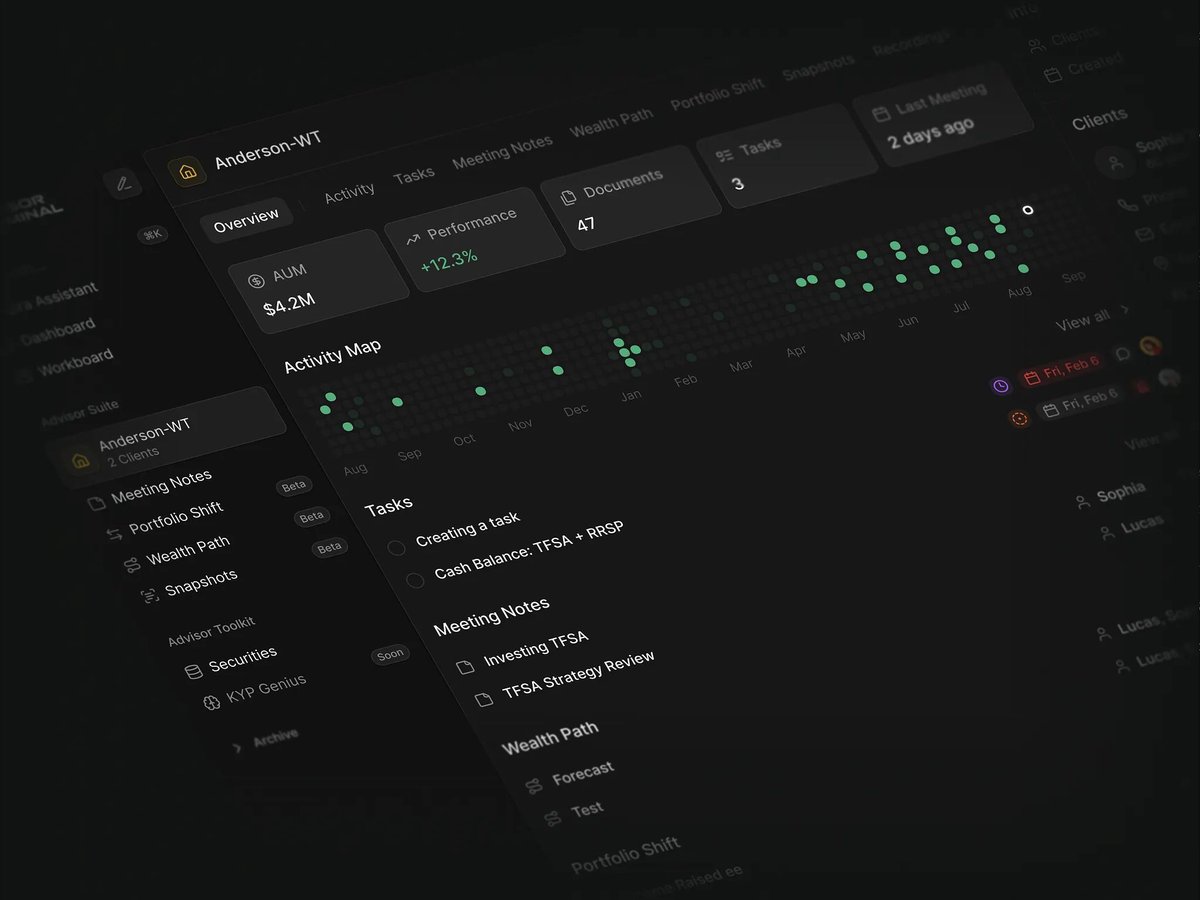The image size is (1200, 900).
Task: Click document icon beside Investing TFSA
Action: [464, 667]
